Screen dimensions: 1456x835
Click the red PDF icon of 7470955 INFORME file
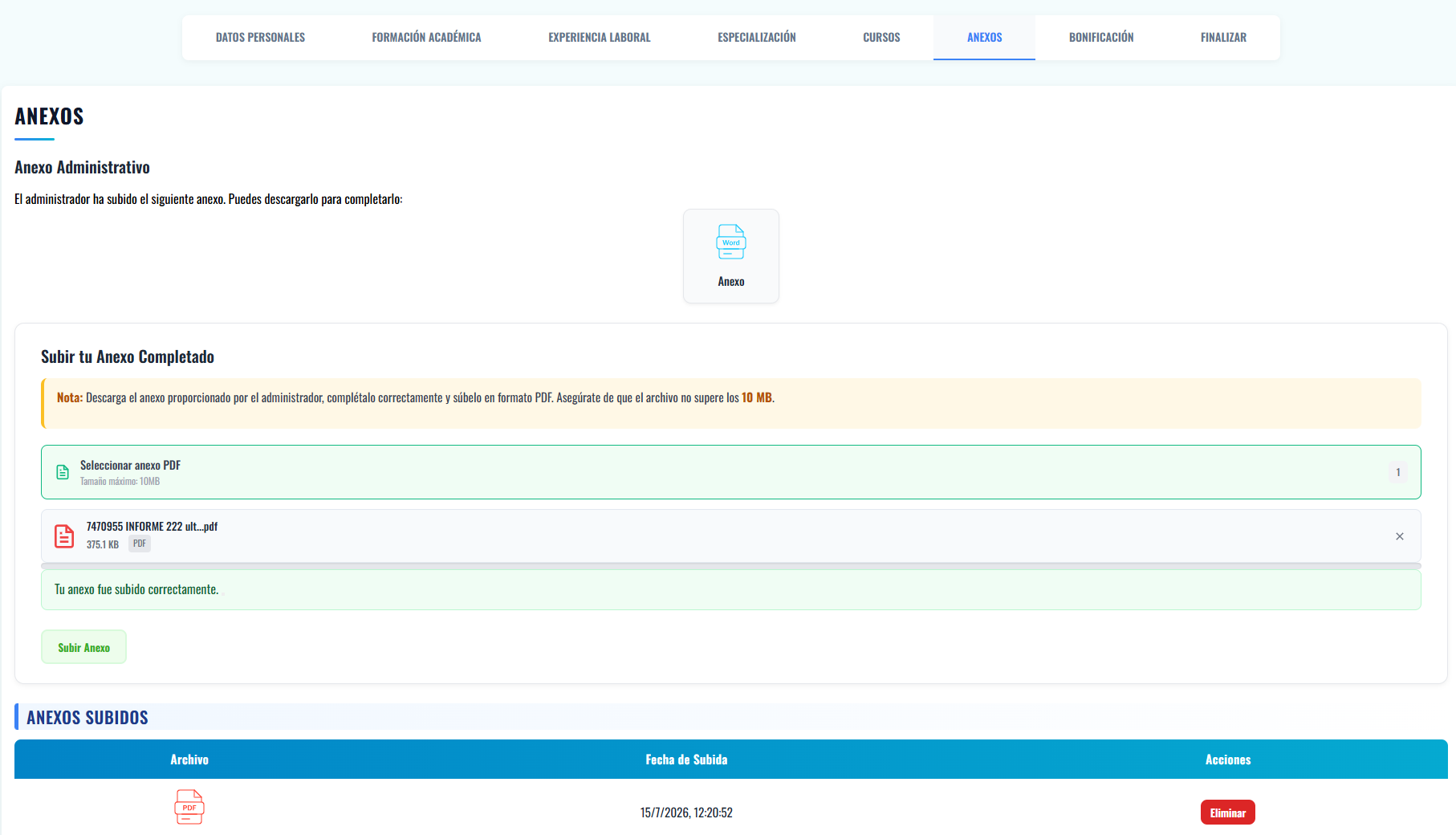point(64,536)
